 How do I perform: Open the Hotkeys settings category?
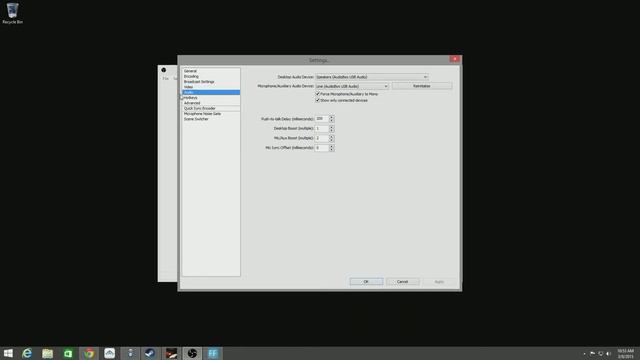click(211, 98)
